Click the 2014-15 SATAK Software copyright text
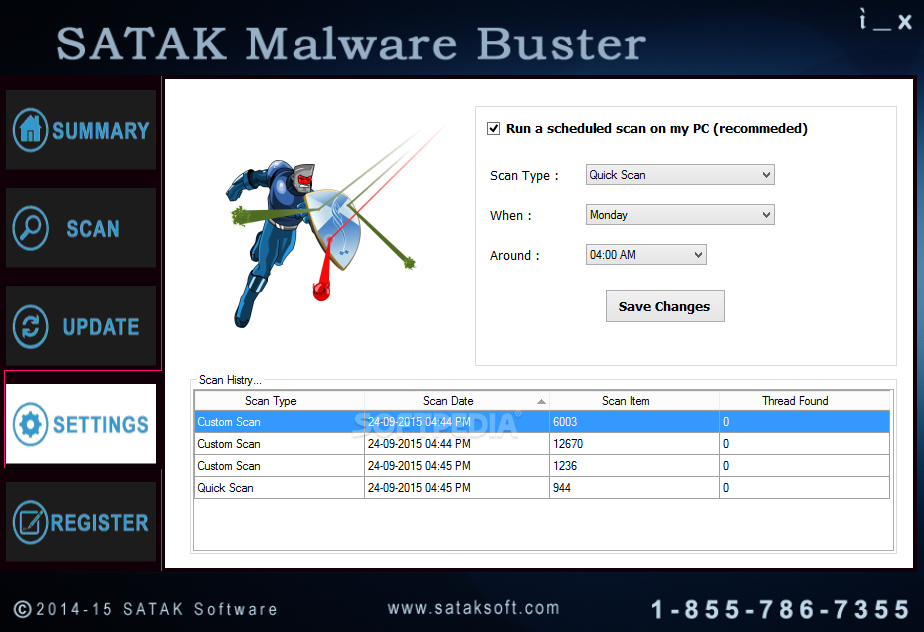This screenshot has height=632, width=924. [145, 609]
